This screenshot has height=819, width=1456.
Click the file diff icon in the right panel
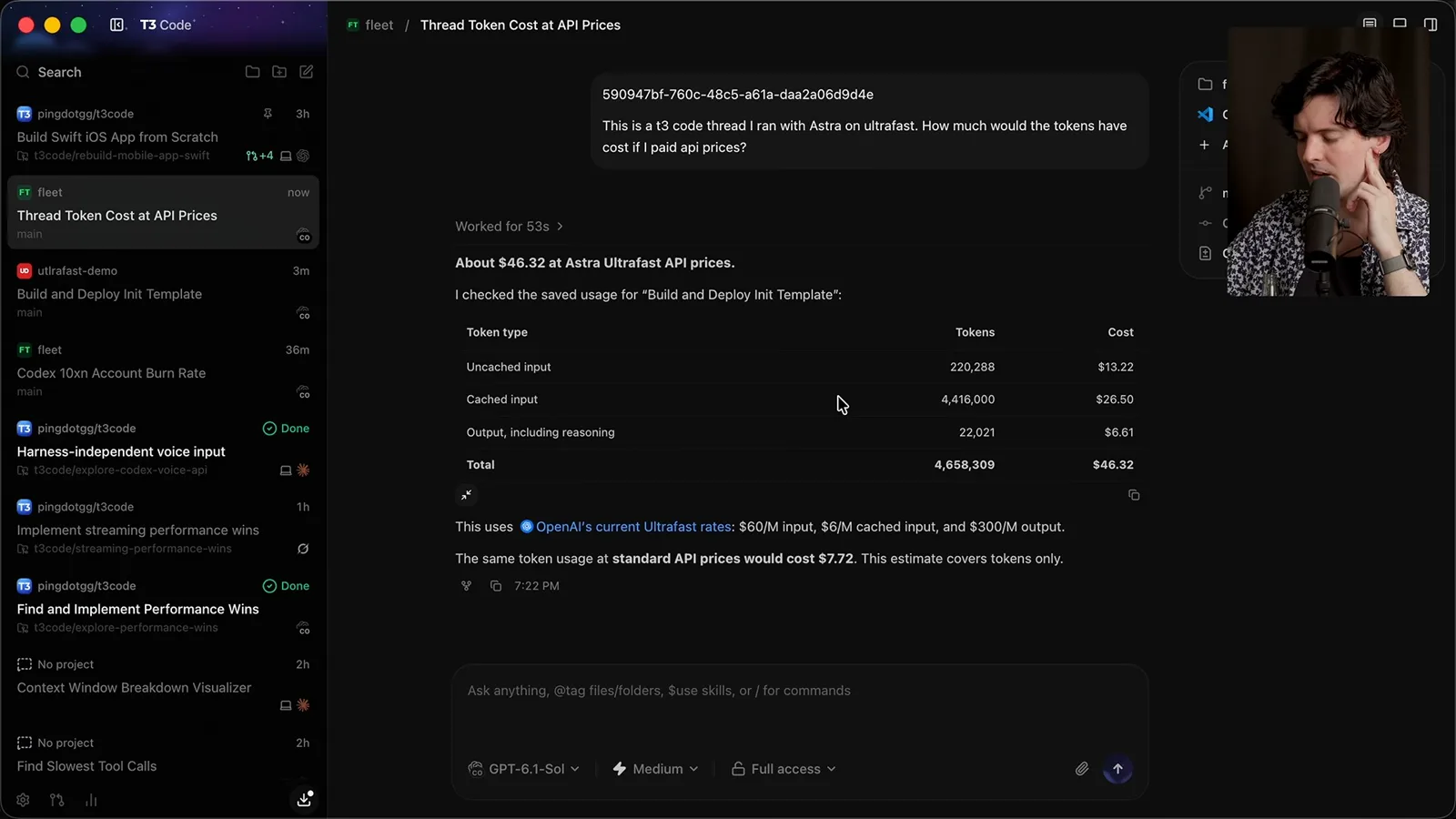pos(1205,254)
